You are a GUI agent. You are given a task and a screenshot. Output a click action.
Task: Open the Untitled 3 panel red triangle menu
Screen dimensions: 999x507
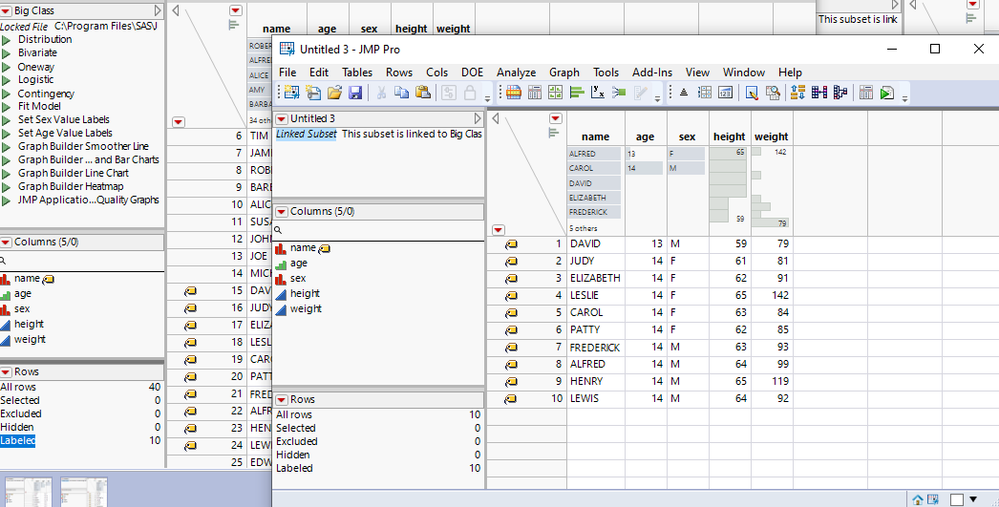(282, 119)
